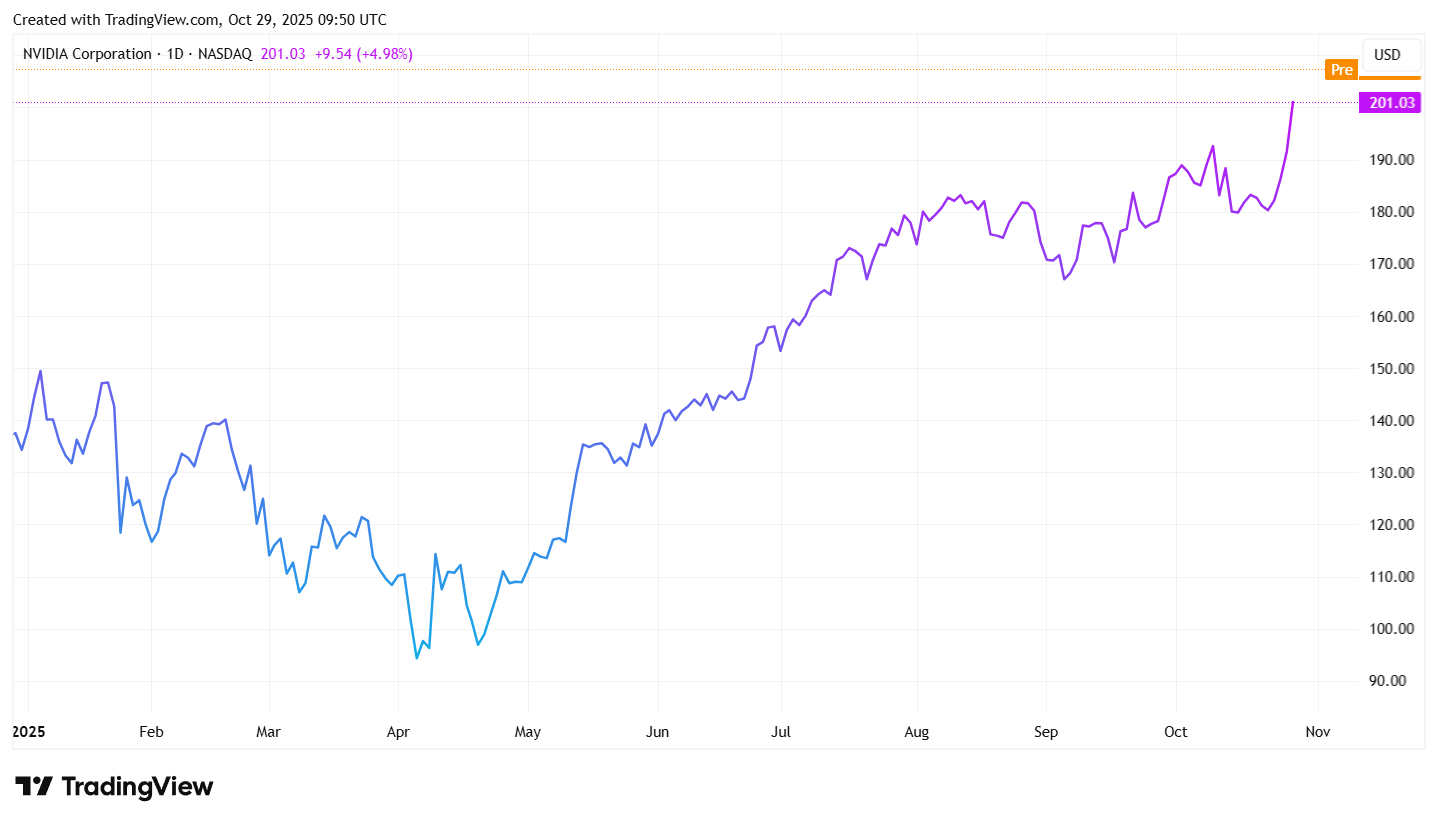Click the header price value 201.03
This screenshot has width=1438, height=824.
[283, 54]
